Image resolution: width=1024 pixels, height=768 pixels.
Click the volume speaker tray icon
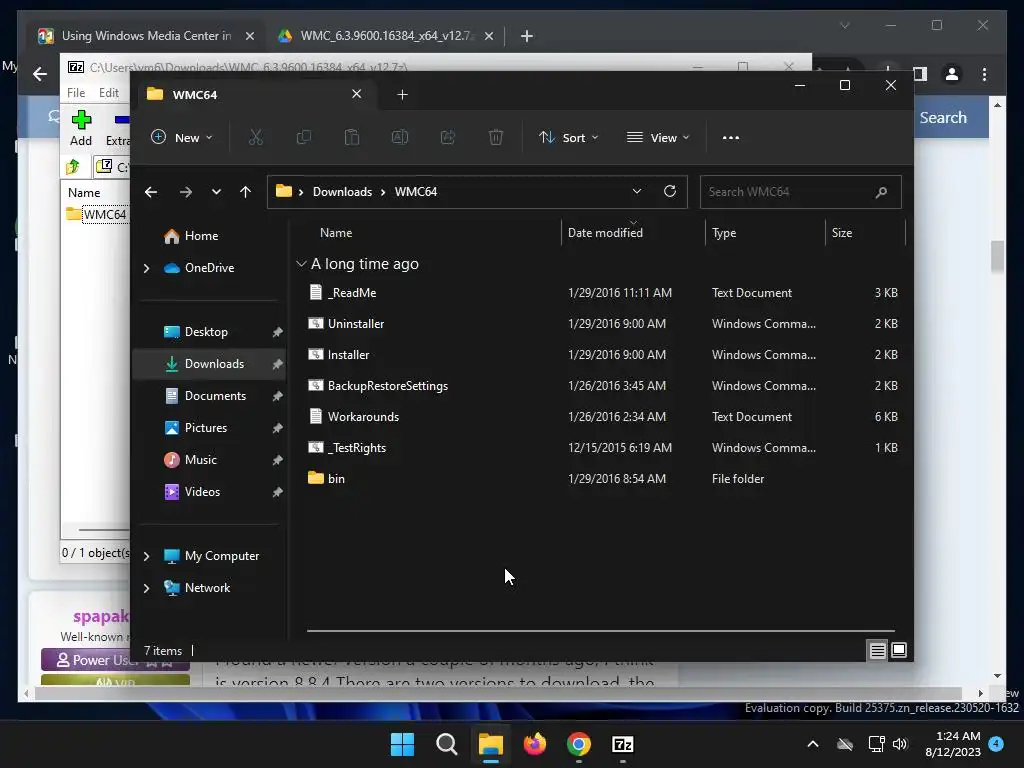[x=900, y=744]
